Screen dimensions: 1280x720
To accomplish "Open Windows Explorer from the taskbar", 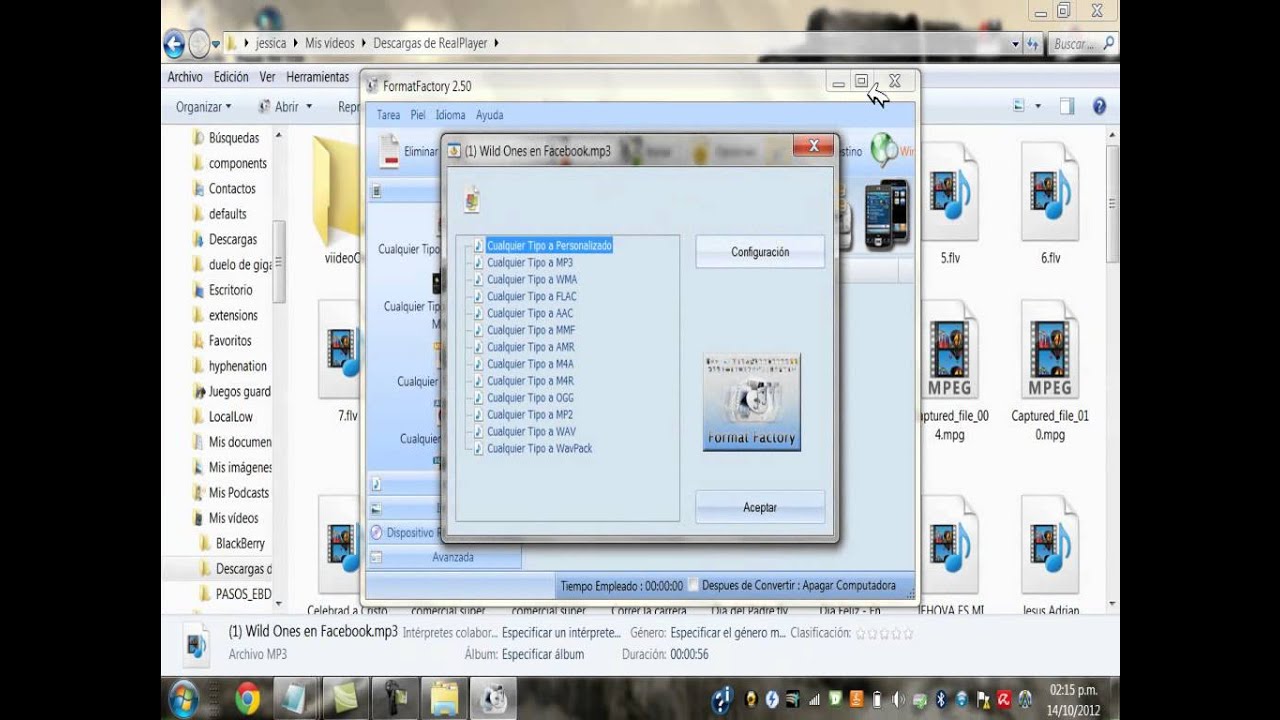I will tap(443, 698).
